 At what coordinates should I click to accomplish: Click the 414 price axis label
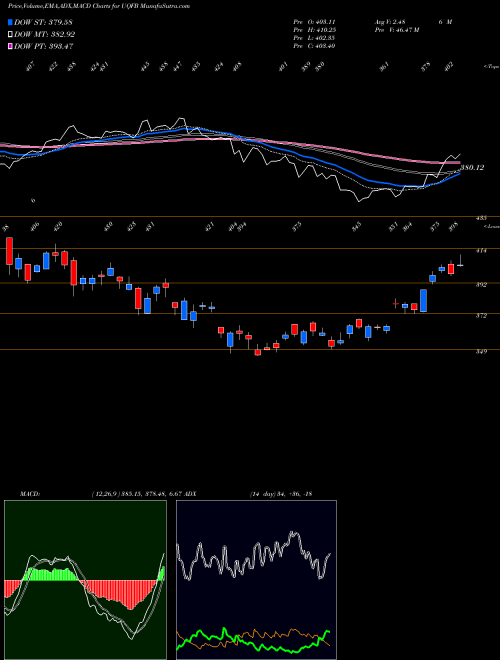[x=481, y=251]
